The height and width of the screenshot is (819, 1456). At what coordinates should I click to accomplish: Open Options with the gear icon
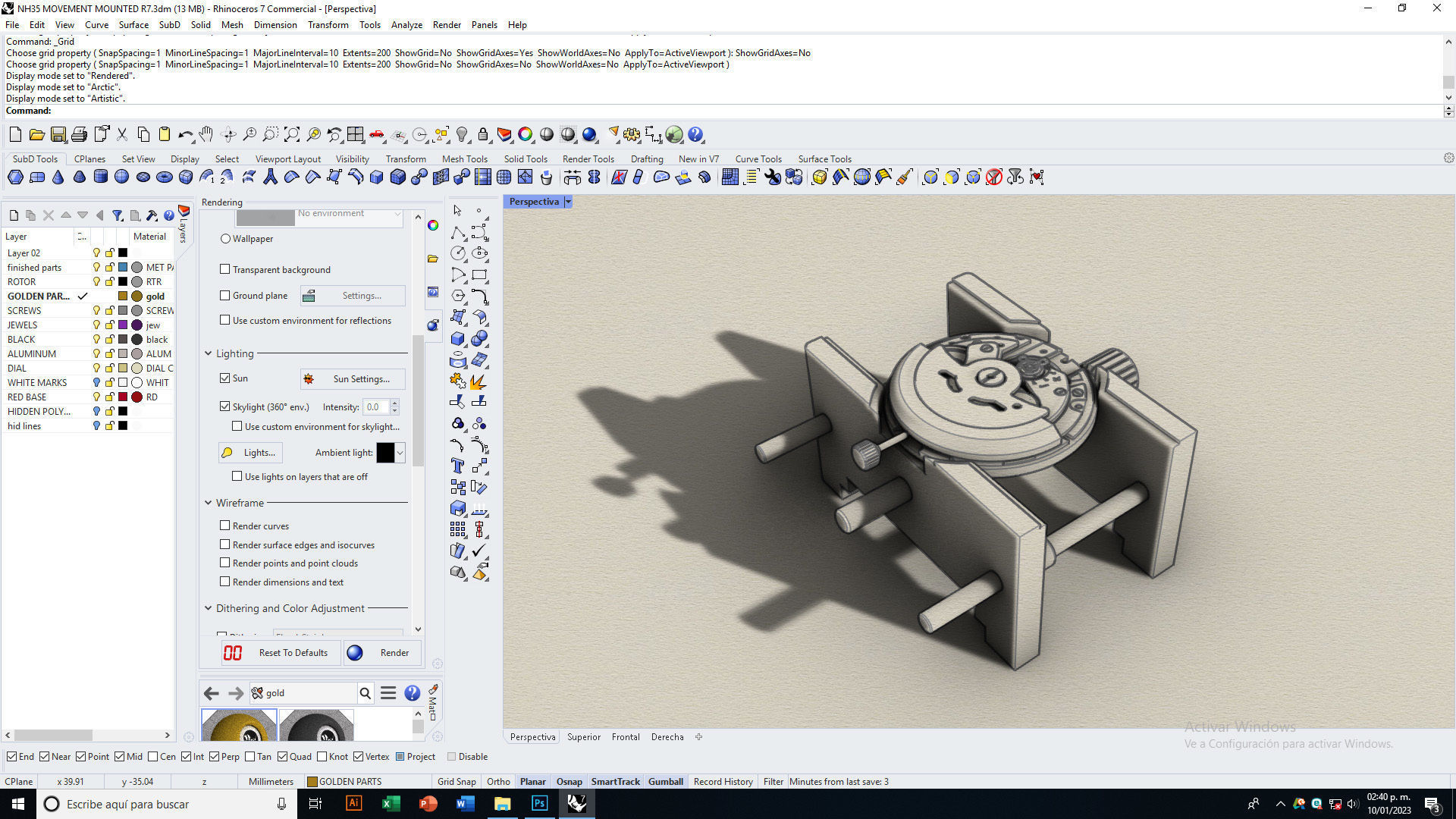click(632, 135)
